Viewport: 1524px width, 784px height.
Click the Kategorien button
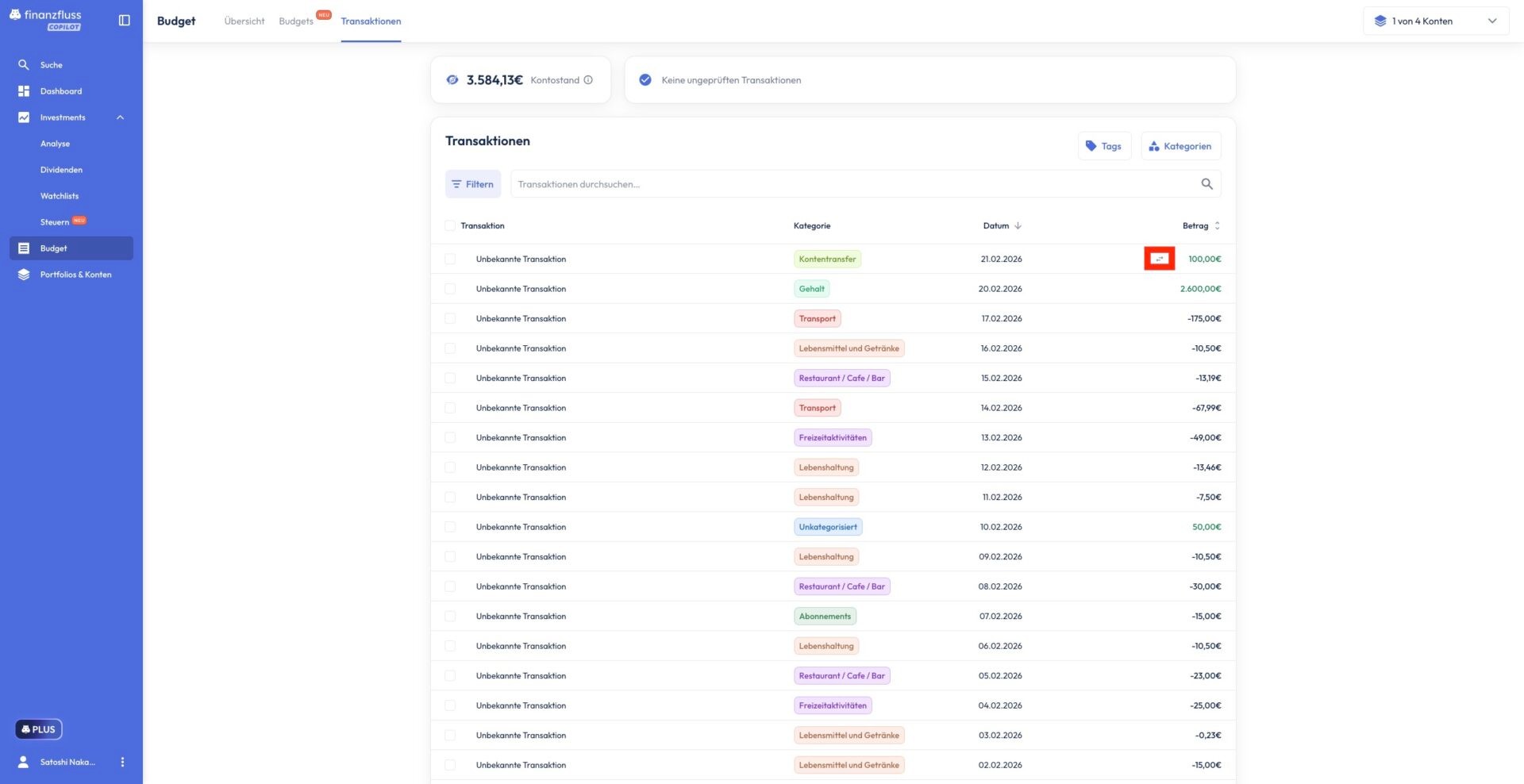[1180, 146]
